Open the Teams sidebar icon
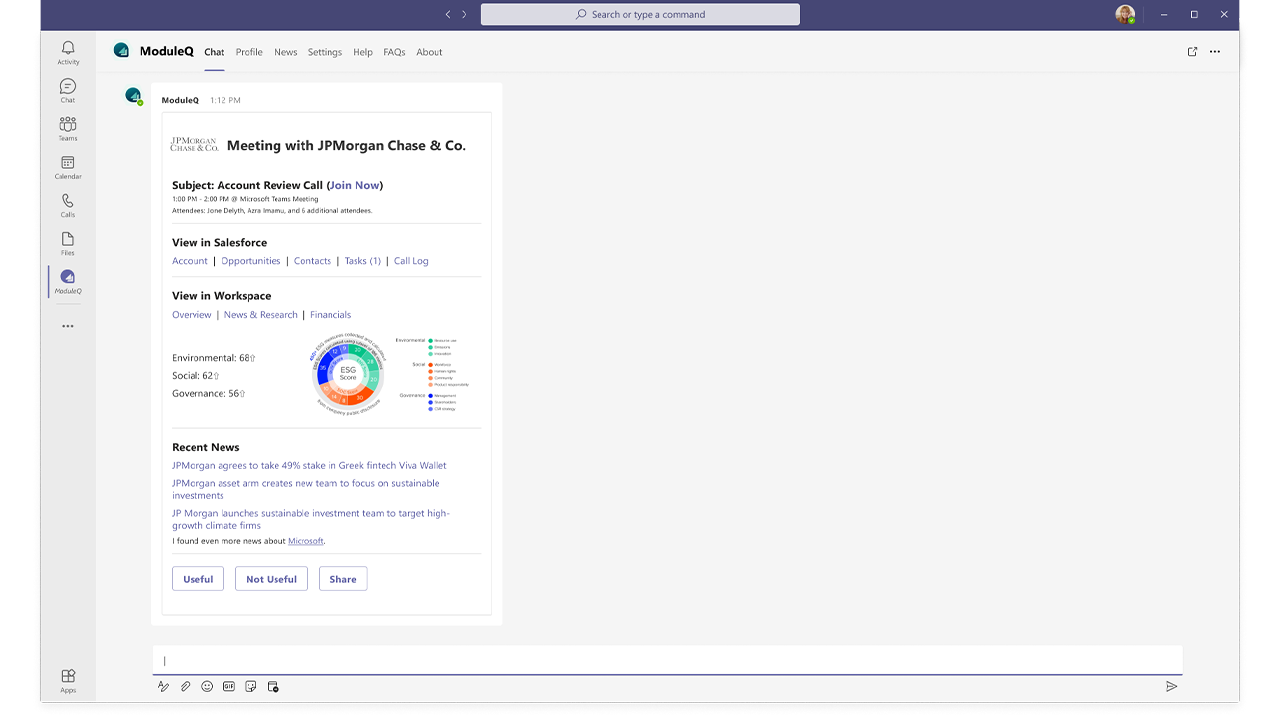 pos(68,129)
